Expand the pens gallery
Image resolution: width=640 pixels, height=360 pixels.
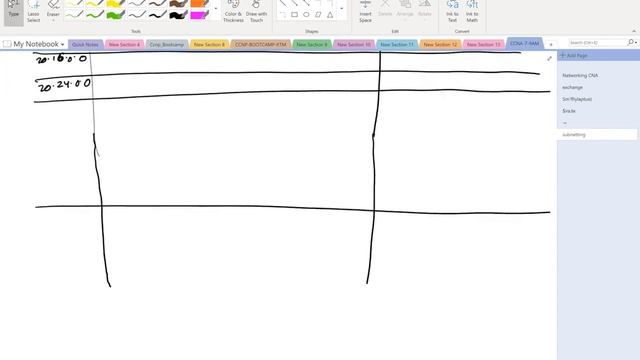[x=216, y=9]
